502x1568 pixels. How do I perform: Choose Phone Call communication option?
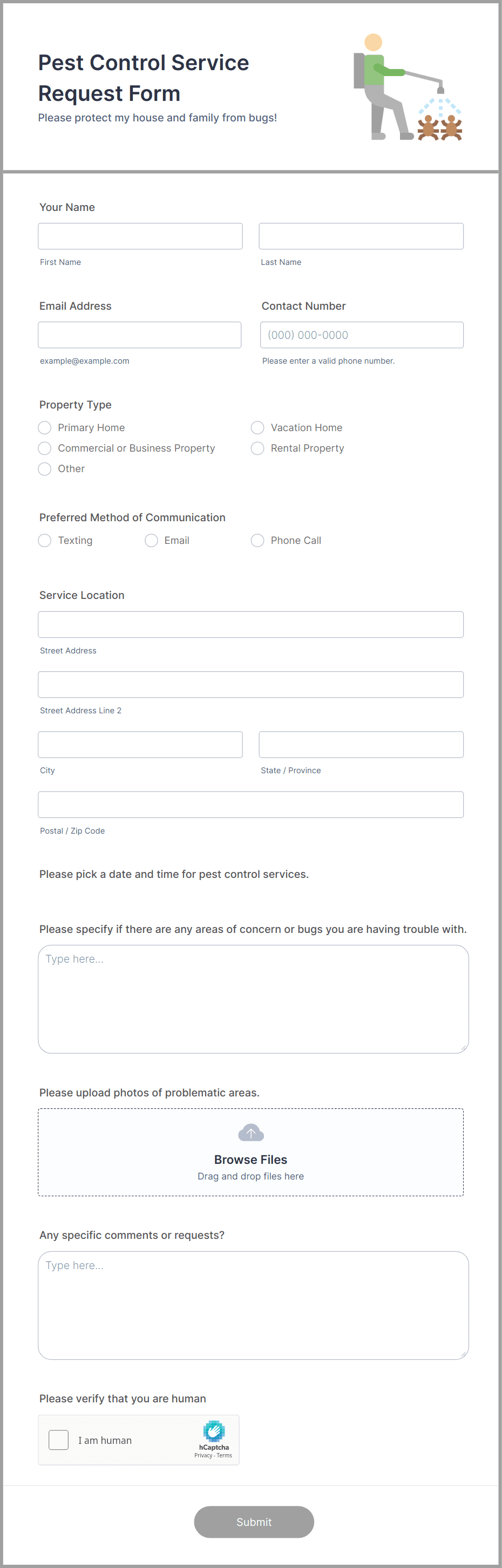coord(257,540)
